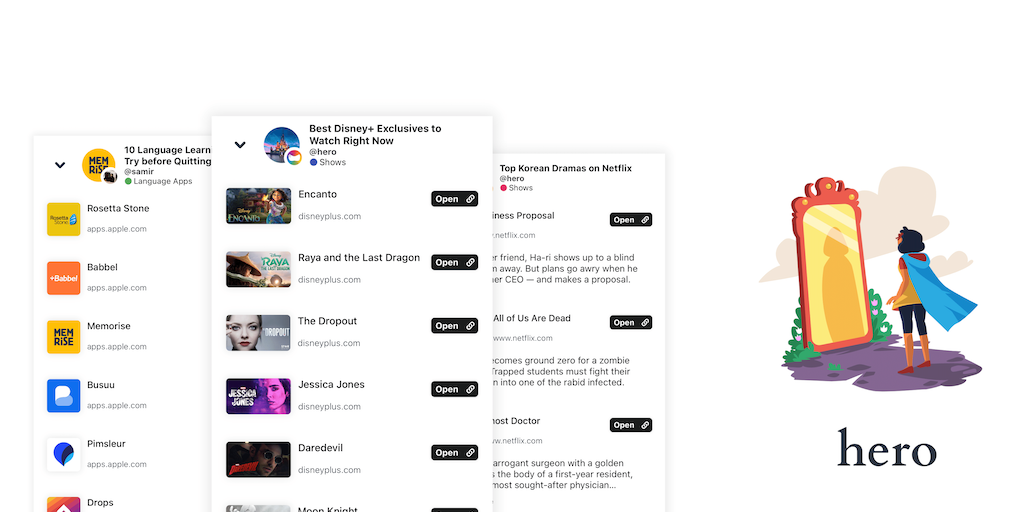The width and height of the screenshot is (1024, 512).
Task: Click the Rosetta Stone app icon
Action: pos(63,219)
